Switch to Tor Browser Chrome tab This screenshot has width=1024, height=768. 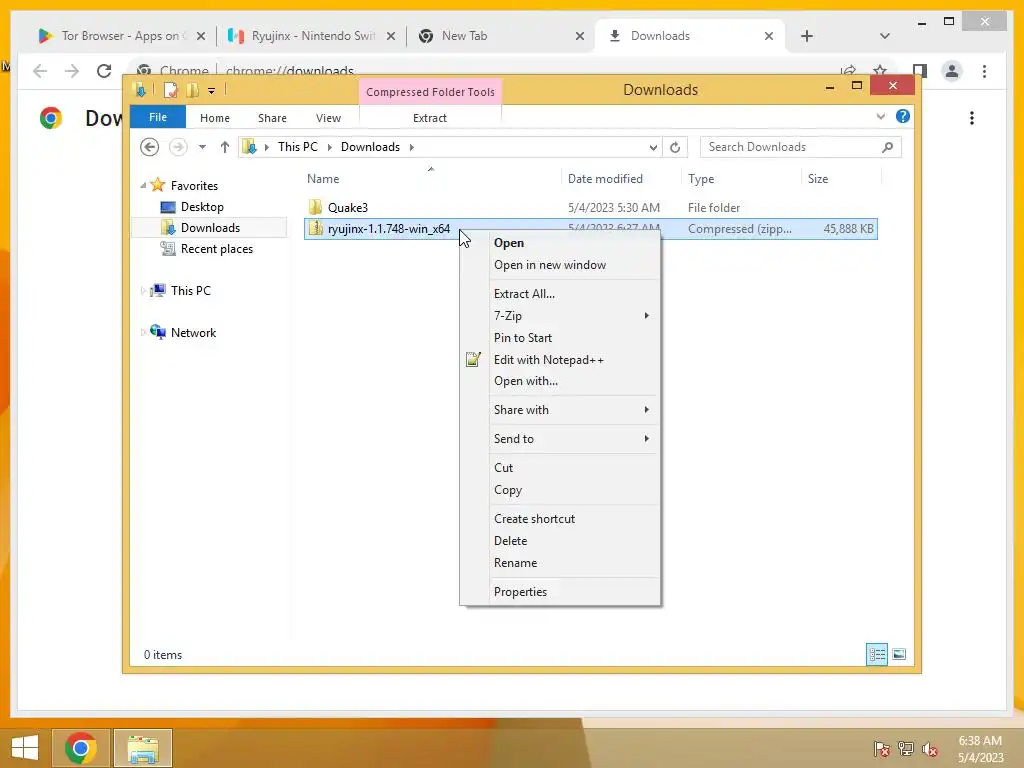[x=121, y=36]
